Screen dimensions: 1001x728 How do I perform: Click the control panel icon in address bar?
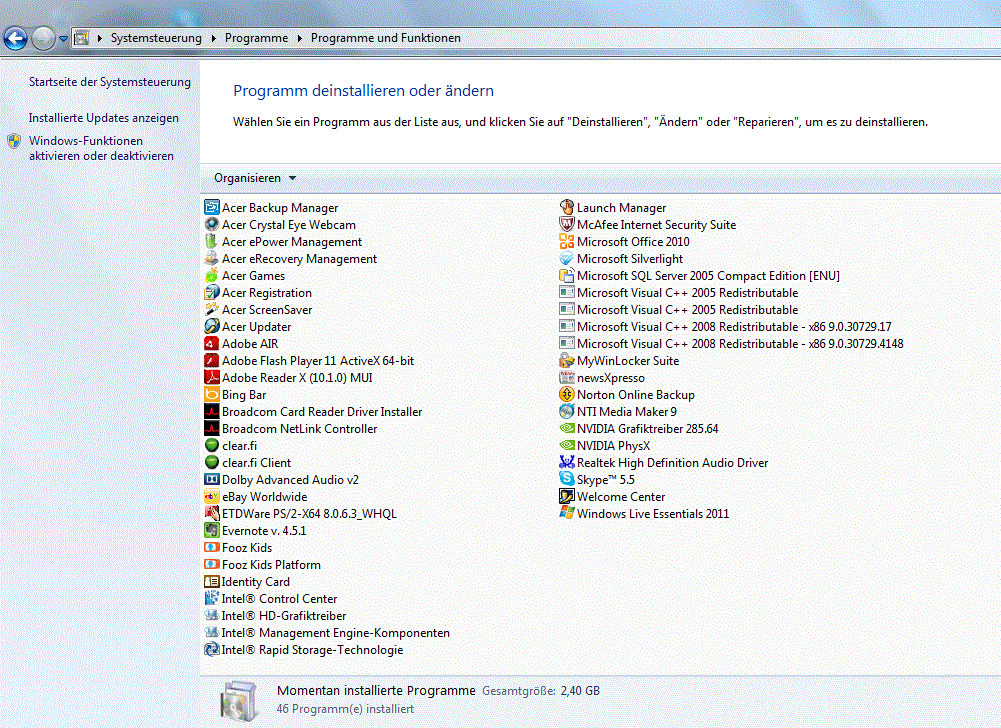click(82, 38)
